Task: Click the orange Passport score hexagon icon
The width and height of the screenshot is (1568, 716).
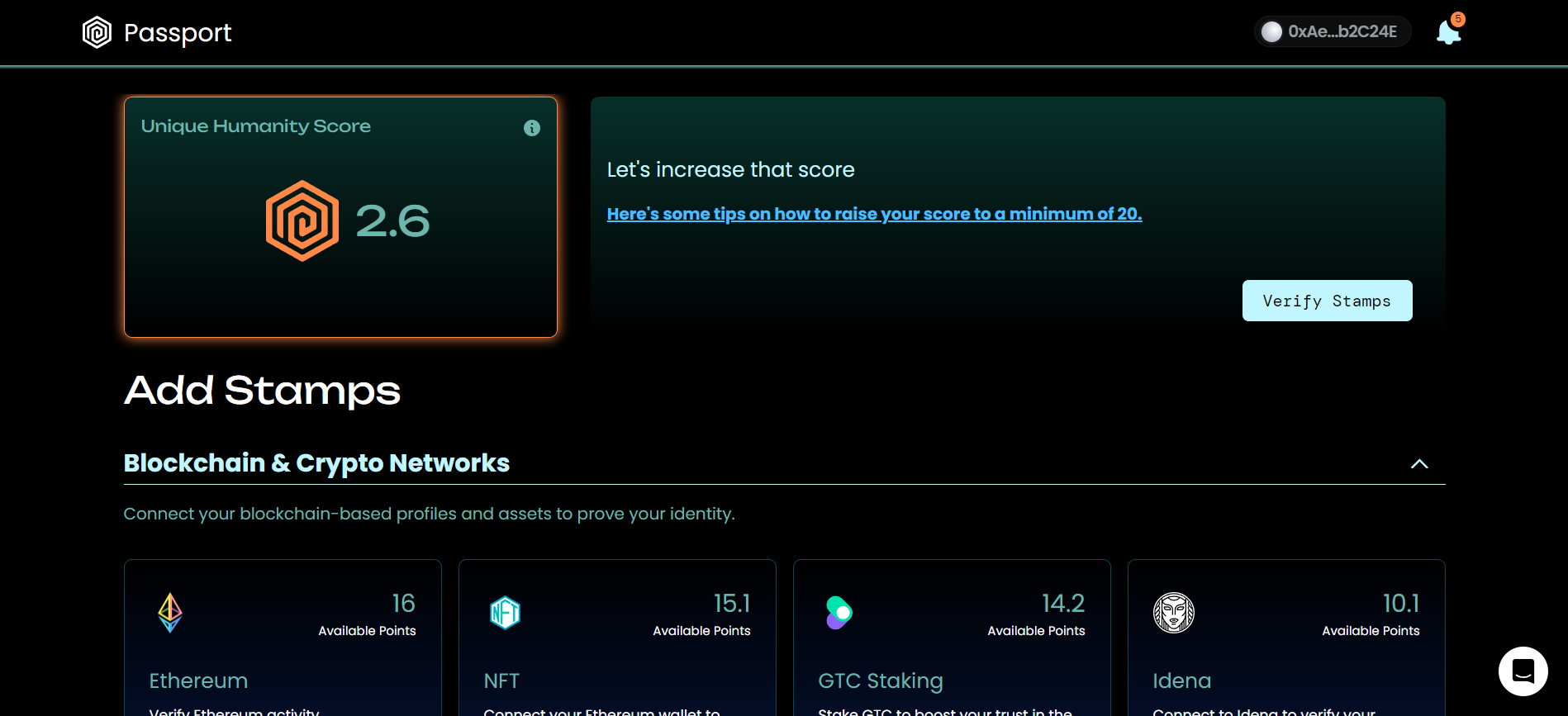Action: [x=302, y=220]
